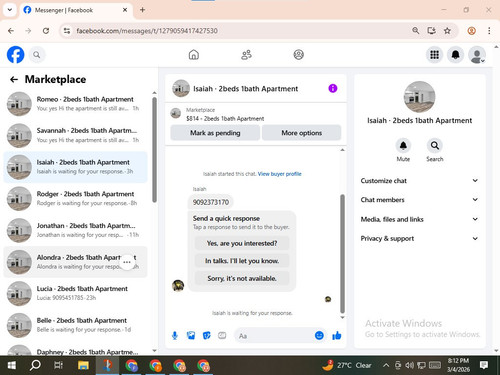
Task: Select the Isaiah conversation in the list
Action: click(75, 167)
